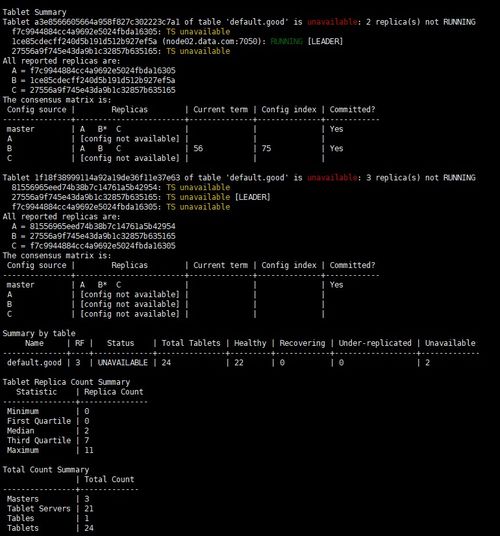Click Config index value 75
Viewport: 500px width, 536px height.
click(266, 148)
